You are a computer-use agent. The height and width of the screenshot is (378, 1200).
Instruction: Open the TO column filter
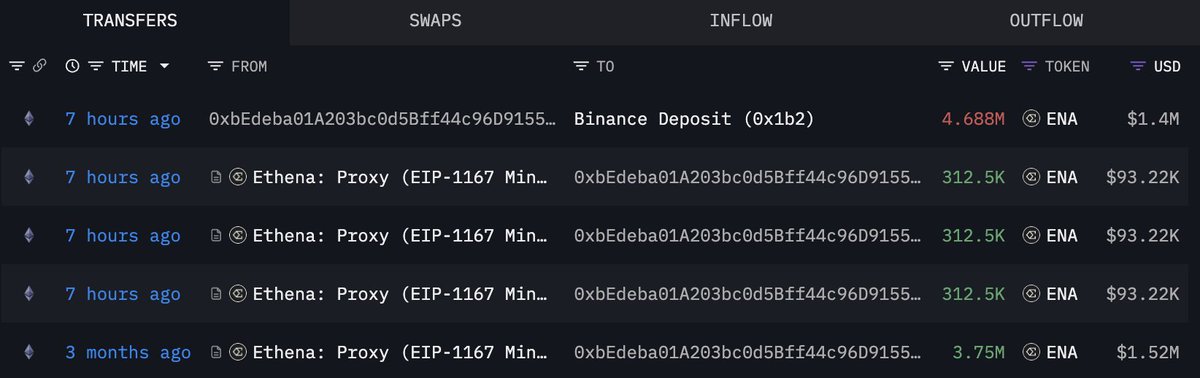click(581, 66)
